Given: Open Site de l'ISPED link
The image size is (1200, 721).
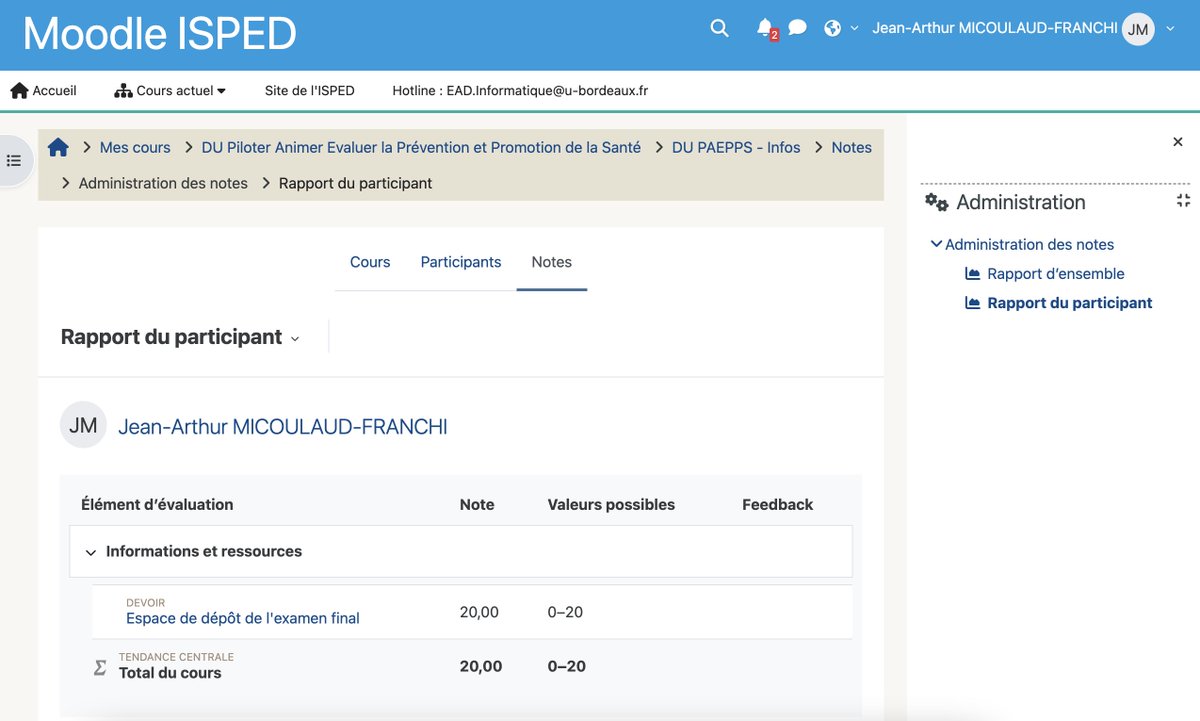Looking at the screenshot, I should tap(309, 90).
